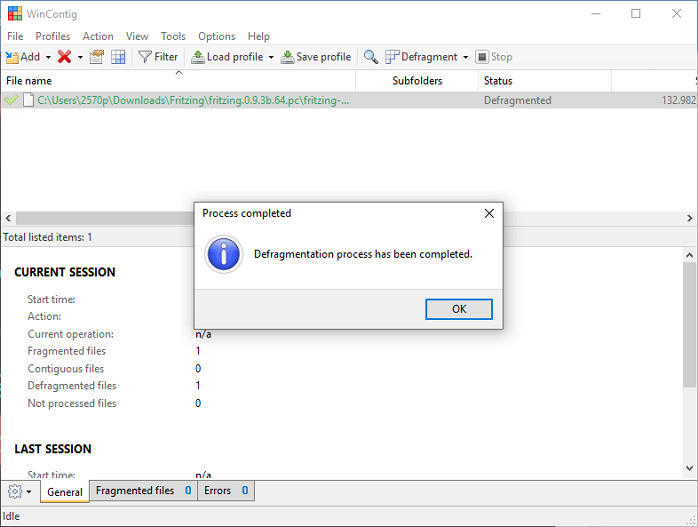
Task: Sort by the Status column header
Action: tap(545, 81)
